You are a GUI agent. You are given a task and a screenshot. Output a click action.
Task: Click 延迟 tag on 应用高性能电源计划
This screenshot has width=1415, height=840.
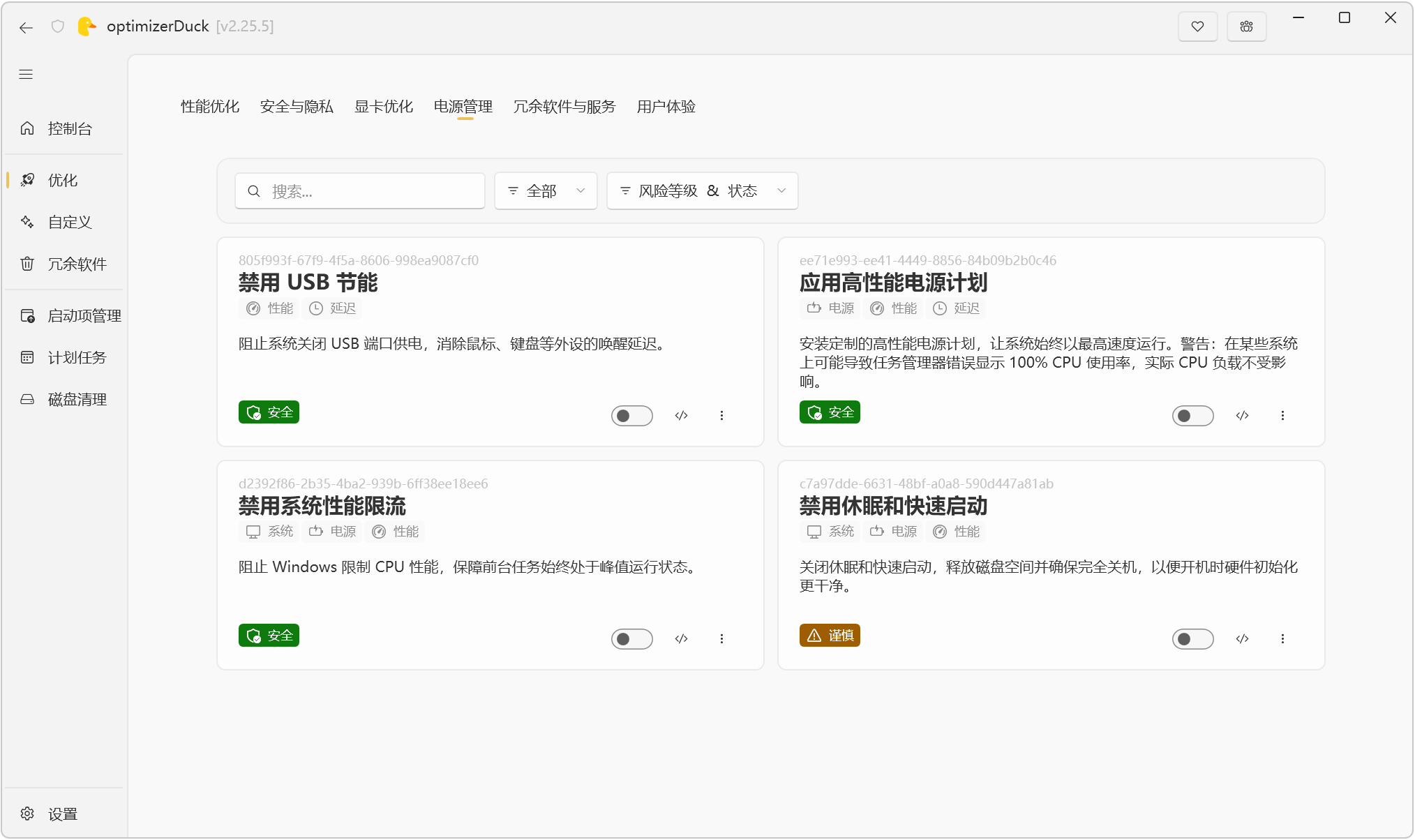tap(956, 308)
